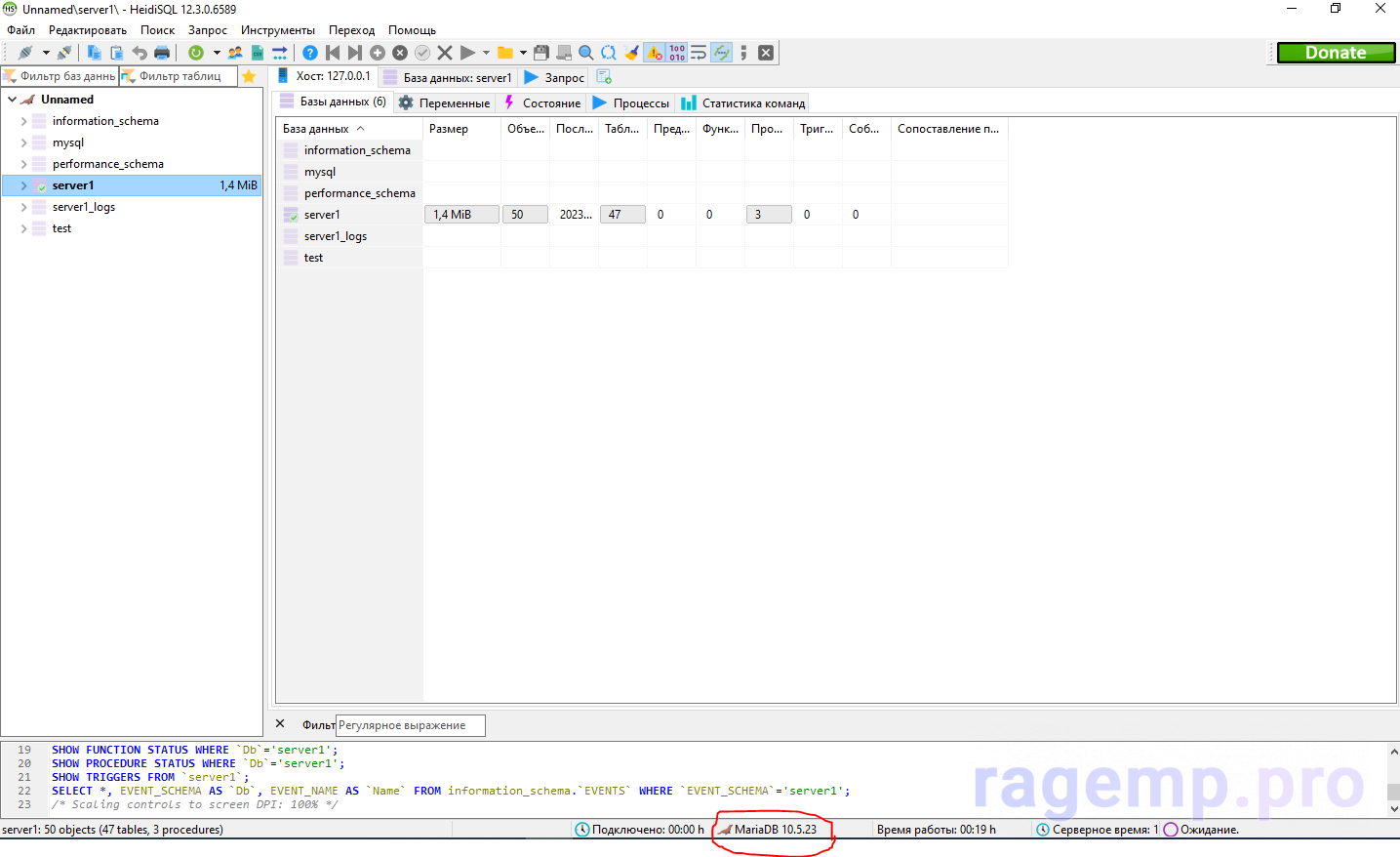Viewport: 1400px width, 857px height.
Task: Switch to the Запрос tab
Action: coord(554,77)
